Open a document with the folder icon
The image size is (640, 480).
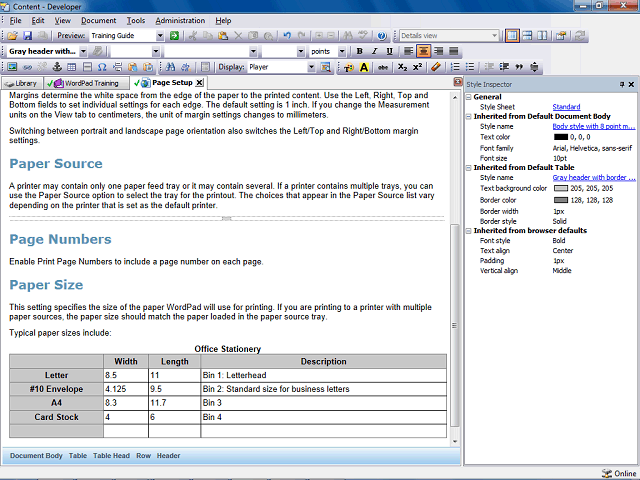[12, 36]
